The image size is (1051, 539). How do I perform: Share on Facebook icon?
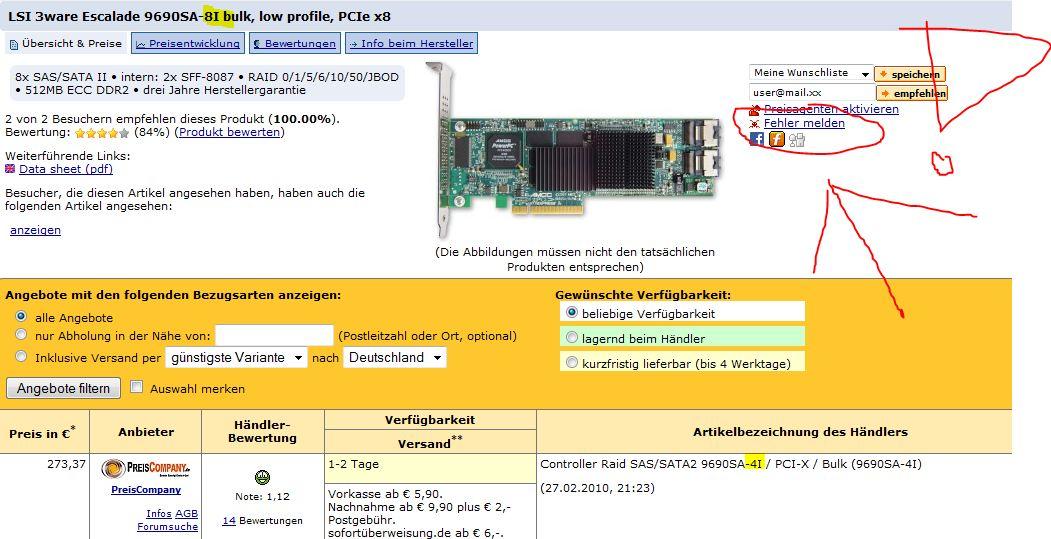[757, 139]
